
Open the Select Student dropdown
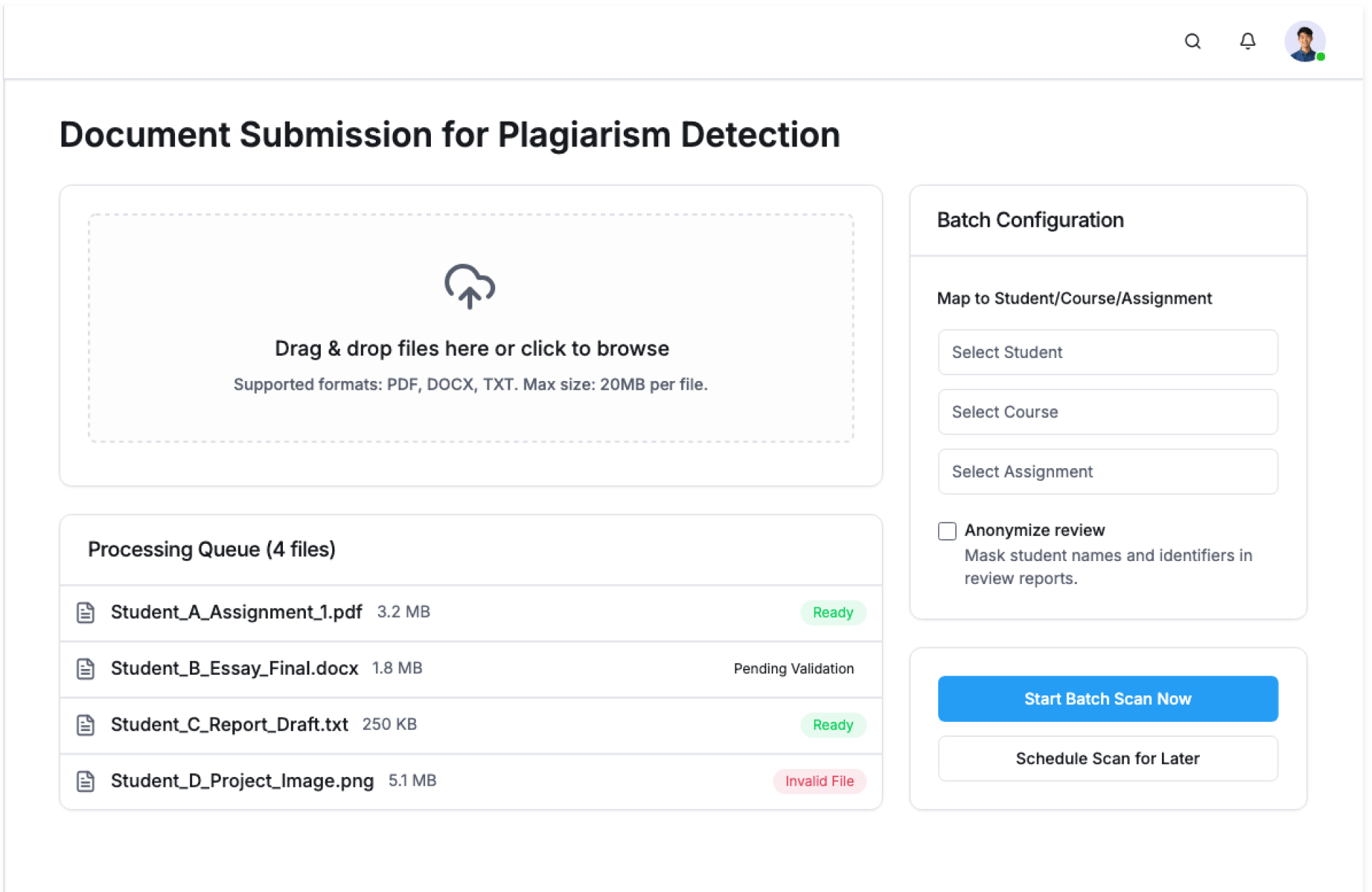(x=1107, y=352)
